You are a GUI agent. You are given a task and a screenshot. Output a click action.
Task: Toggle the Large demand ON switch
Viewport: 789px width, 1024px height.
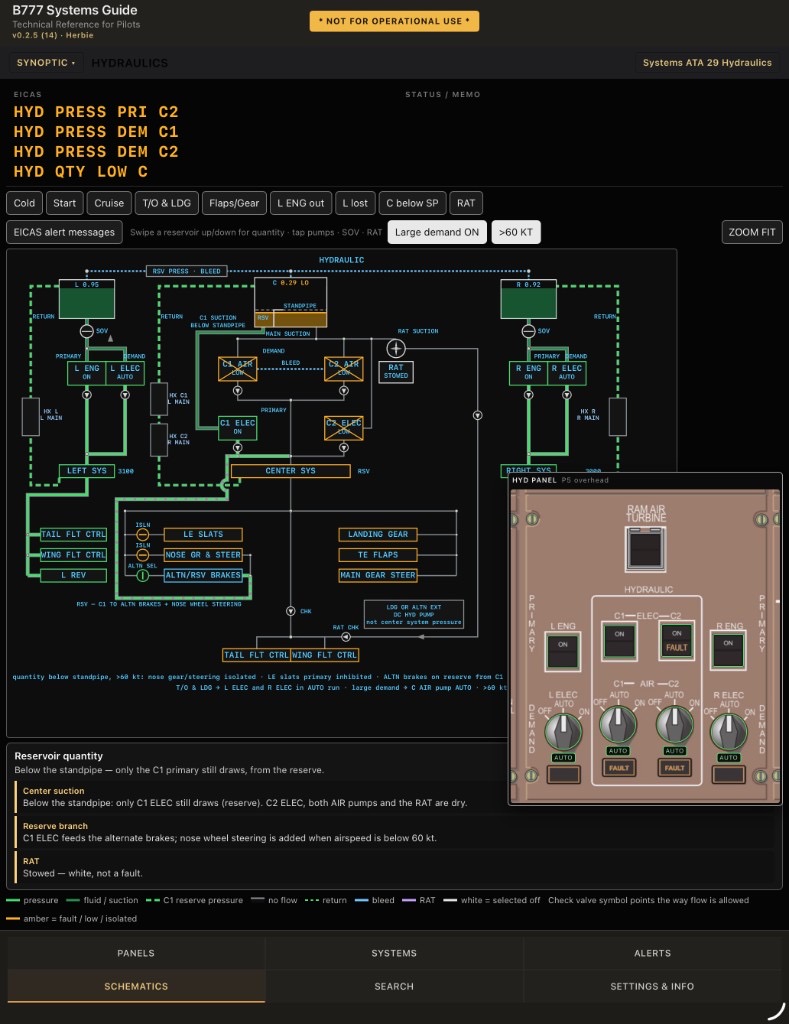(437, 232)
